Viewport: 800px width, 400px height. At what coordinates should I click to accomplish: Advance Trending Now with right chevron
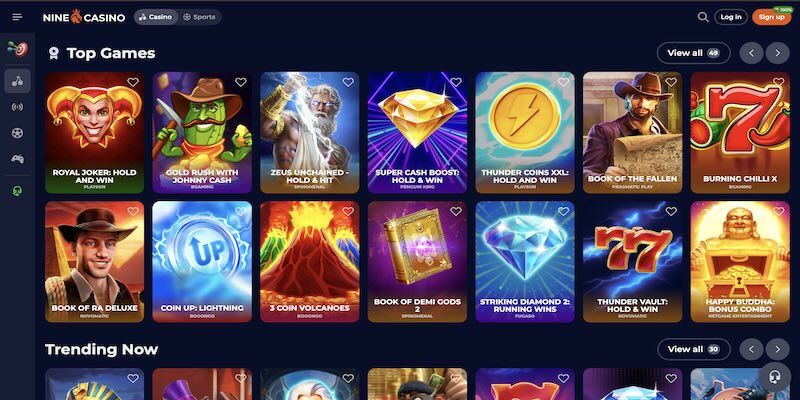777,349
